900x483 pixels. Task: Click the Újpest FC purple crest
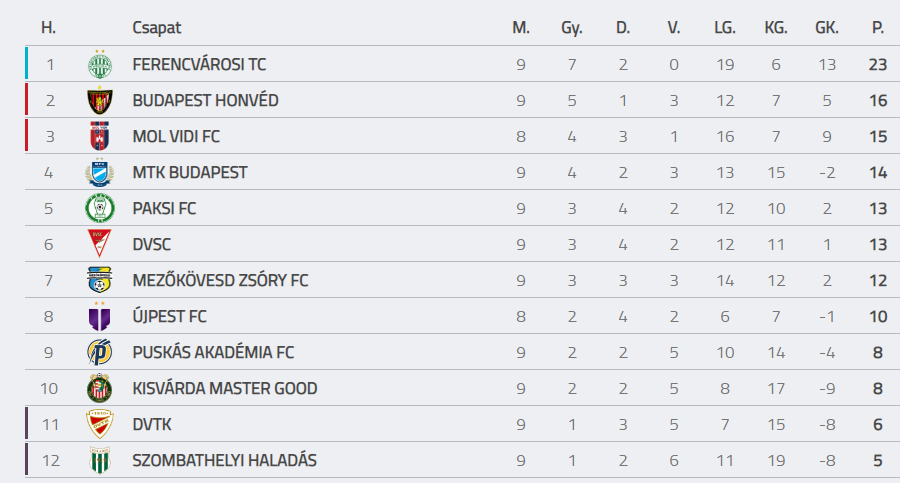pyautogui.click(x=100, y=316)
